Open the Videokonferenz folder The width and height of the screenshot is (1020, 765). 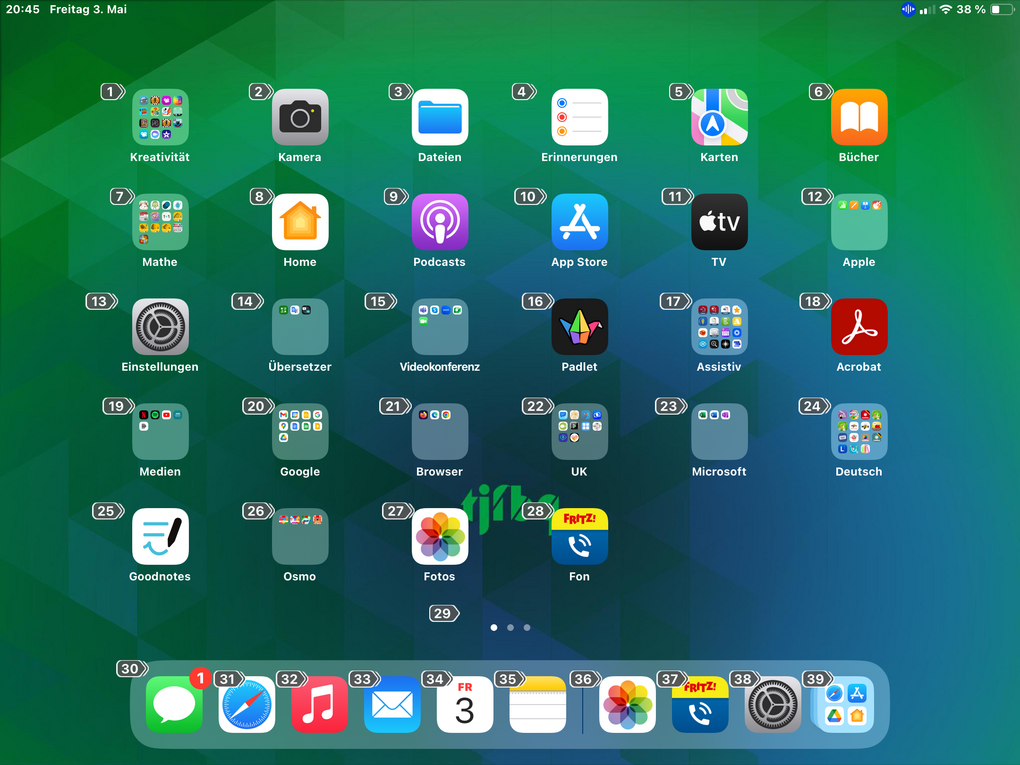440,327
